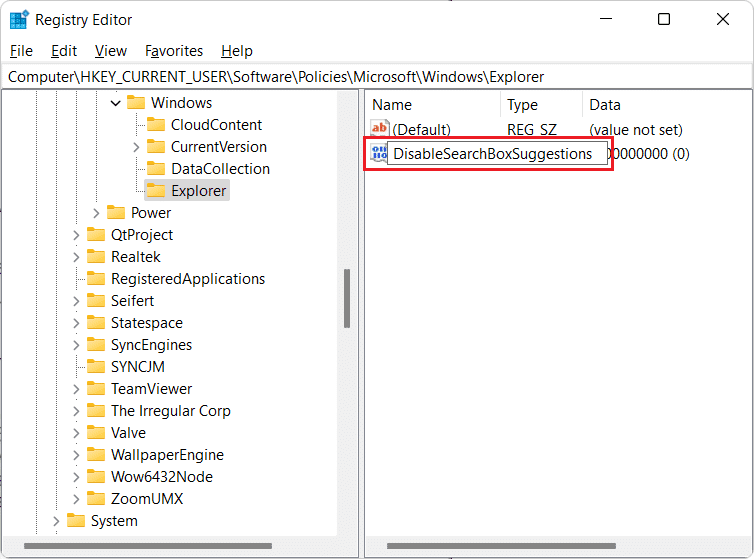Open the File menu
Screen dimensions: 754x559
(x=21, y=51)
